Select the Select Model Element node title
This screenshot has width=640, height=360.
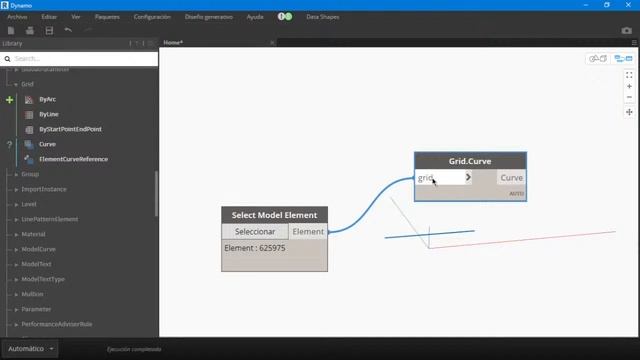coord(274,215)
